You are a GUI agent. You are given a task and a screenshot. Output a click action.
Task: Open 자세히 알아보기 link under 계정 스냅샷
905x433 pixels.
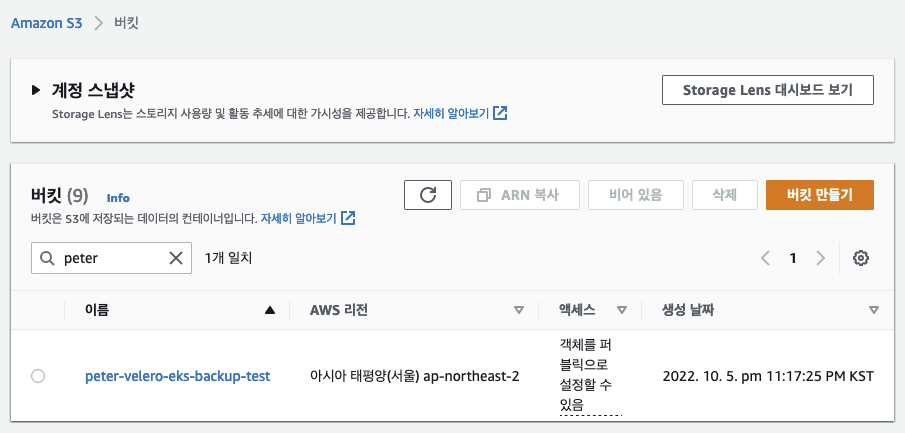pos(451,113)
